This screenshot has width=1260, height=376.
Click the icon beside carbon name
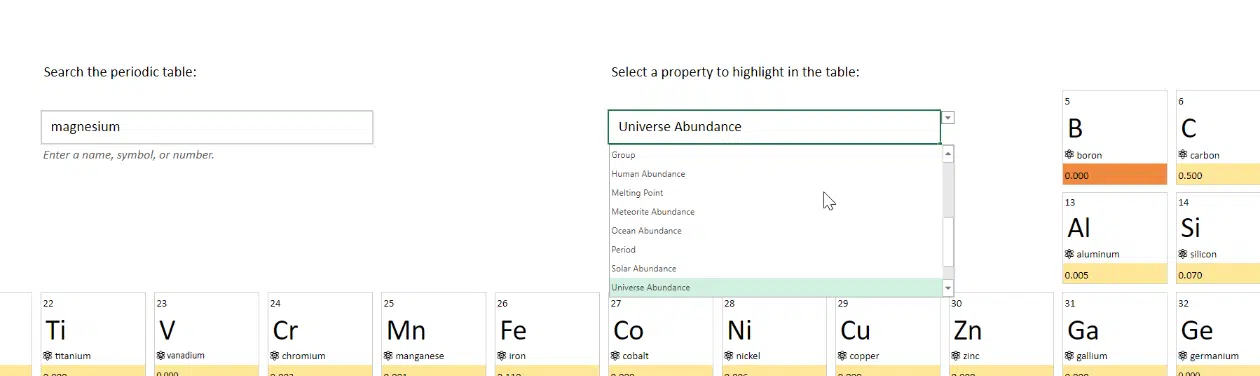[1184, 155]
